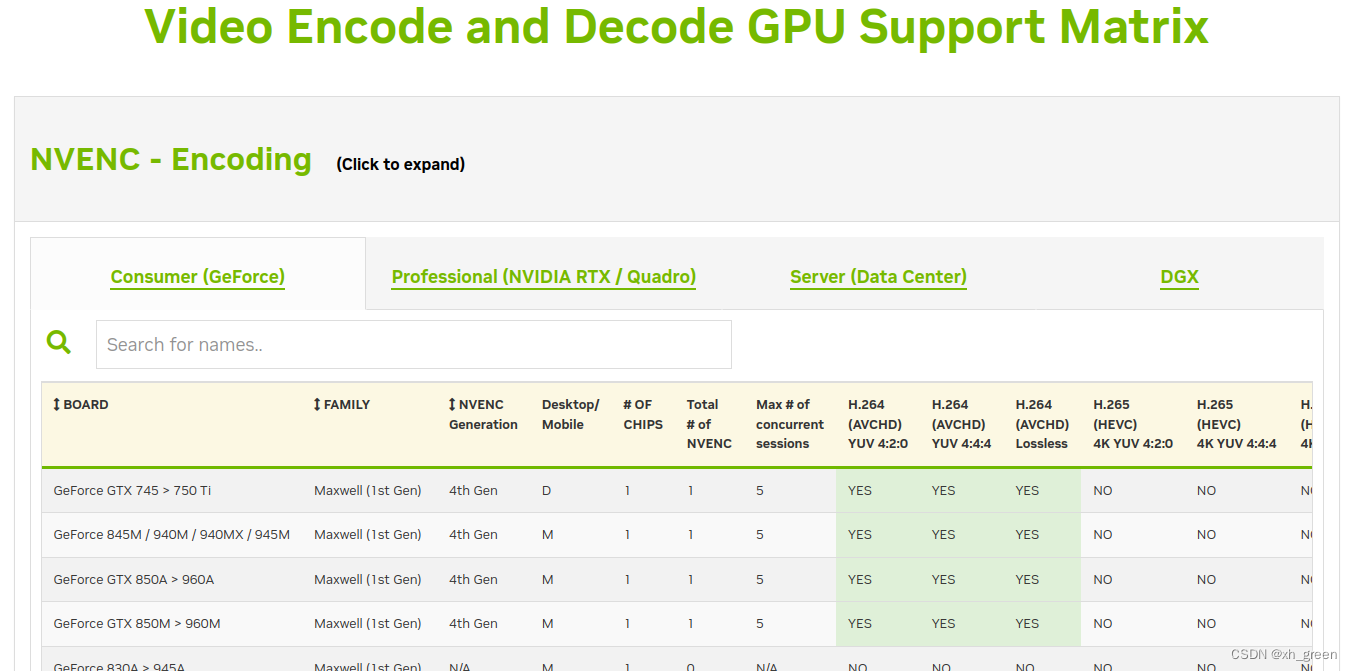
Task: Switch to Server (Data Center) tab
Action: click(x=878, y=277)
